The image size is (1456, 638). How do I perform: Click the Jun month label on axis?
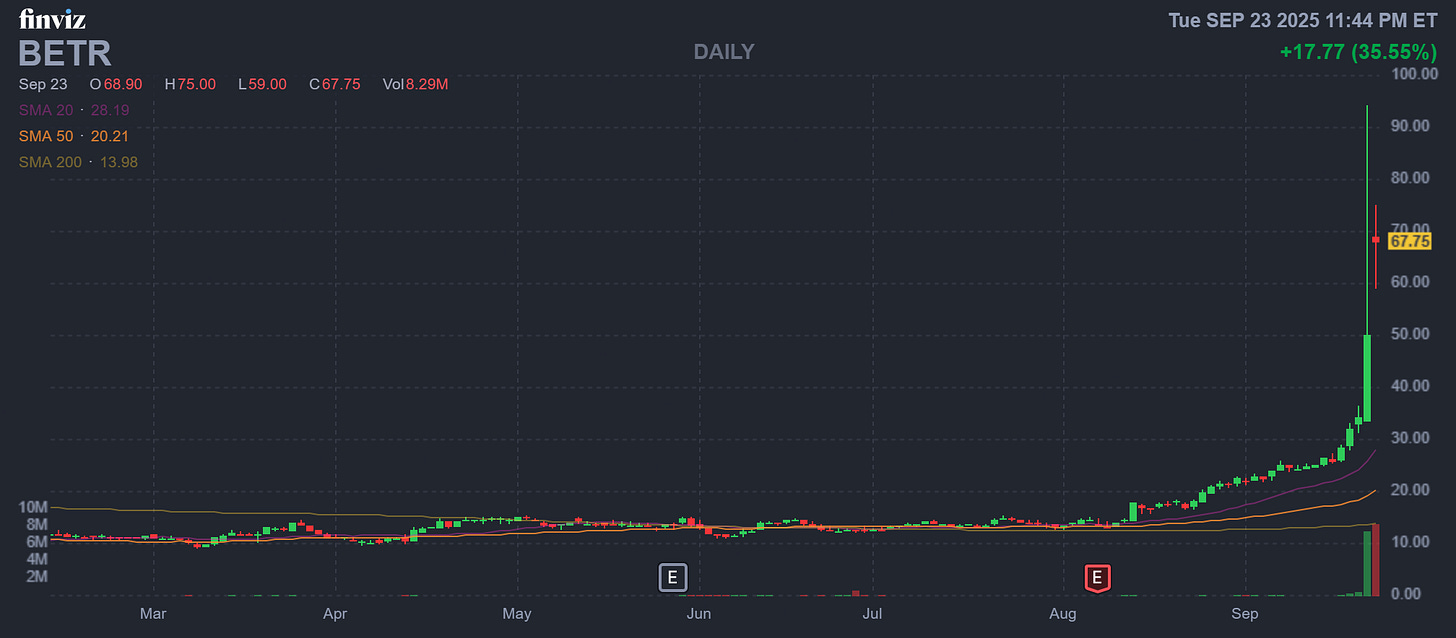click(699, 613)
